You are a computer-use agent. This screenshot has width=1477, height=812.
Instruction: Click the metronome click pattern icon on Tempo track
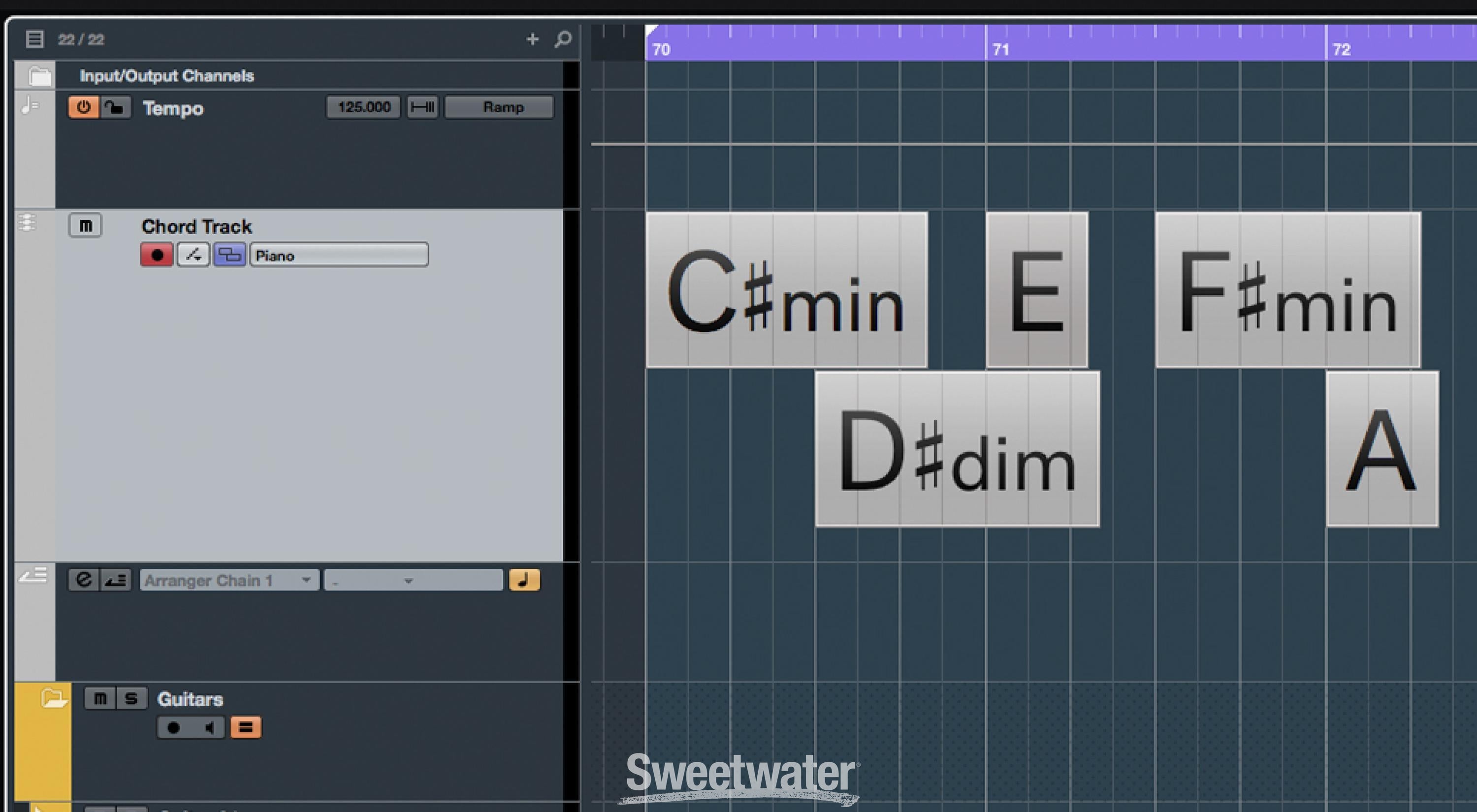422,107
